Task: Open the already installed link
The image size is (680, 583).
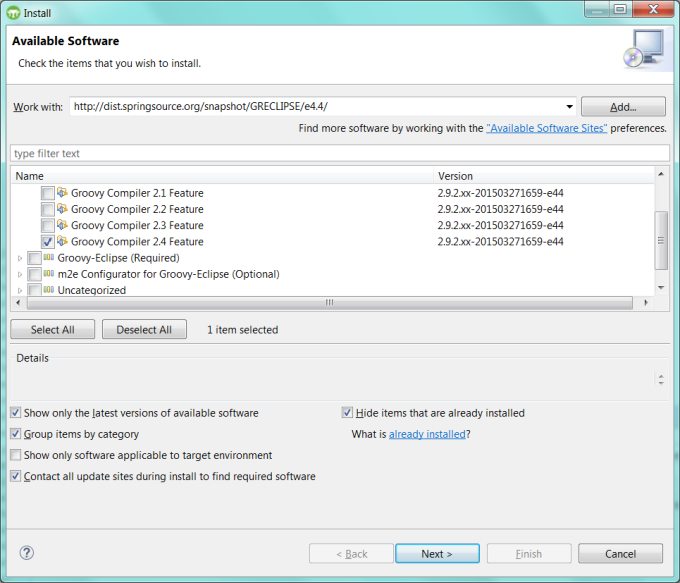Action: coord(427,434)
